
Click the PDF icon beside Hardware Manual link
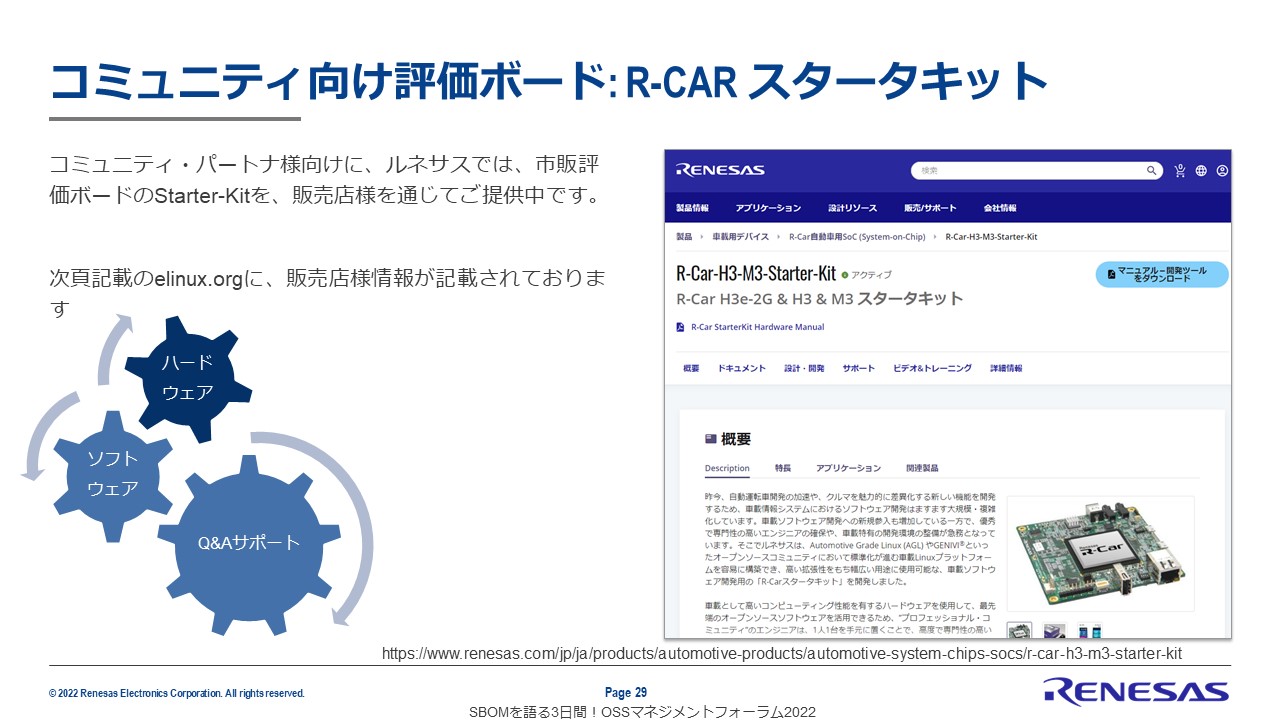(679, 327)
